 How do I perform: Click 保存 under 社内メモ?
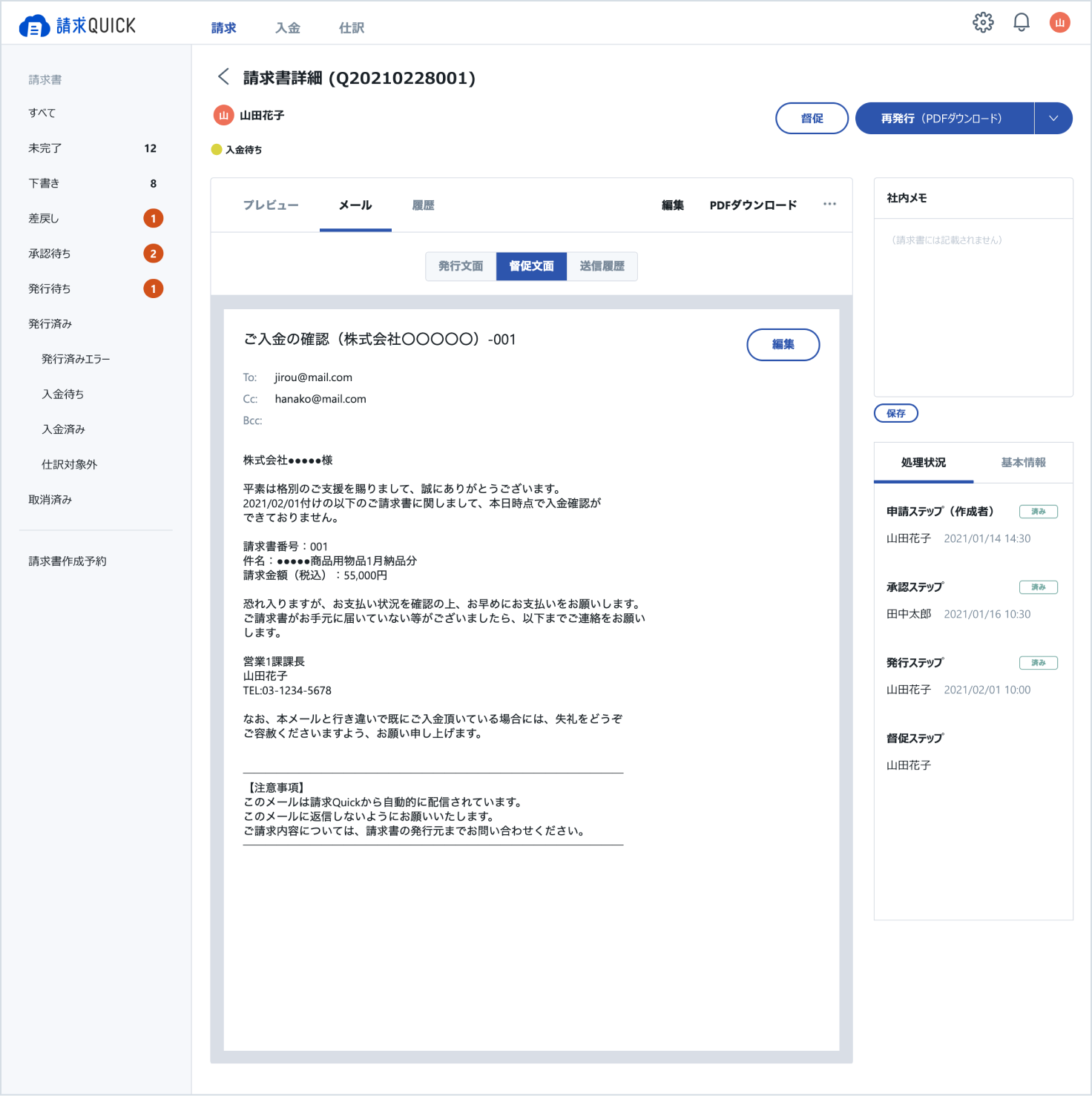pos(896,413)
